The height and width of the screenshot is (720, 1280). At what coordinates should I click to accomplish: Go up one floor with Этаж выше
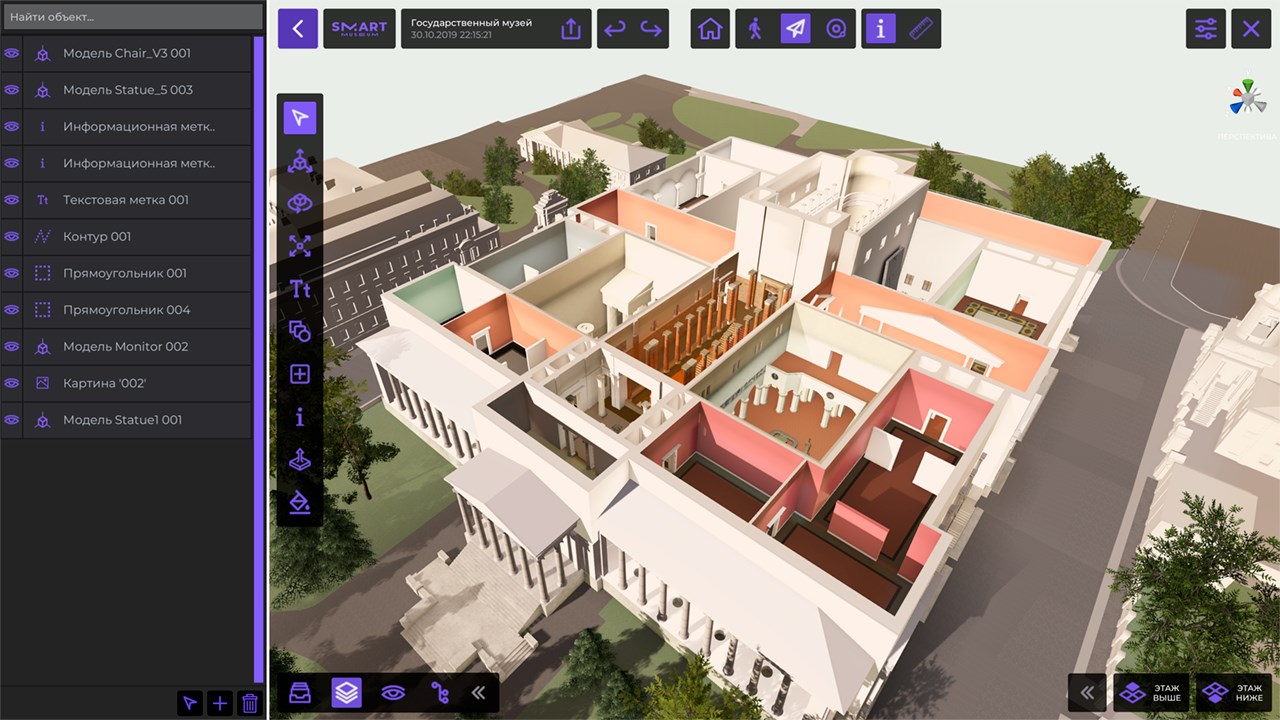coord(1150,692)
